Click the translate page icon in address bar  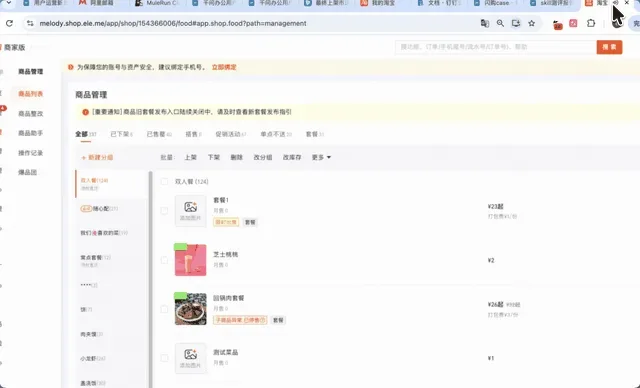click(x=484, y=23)
